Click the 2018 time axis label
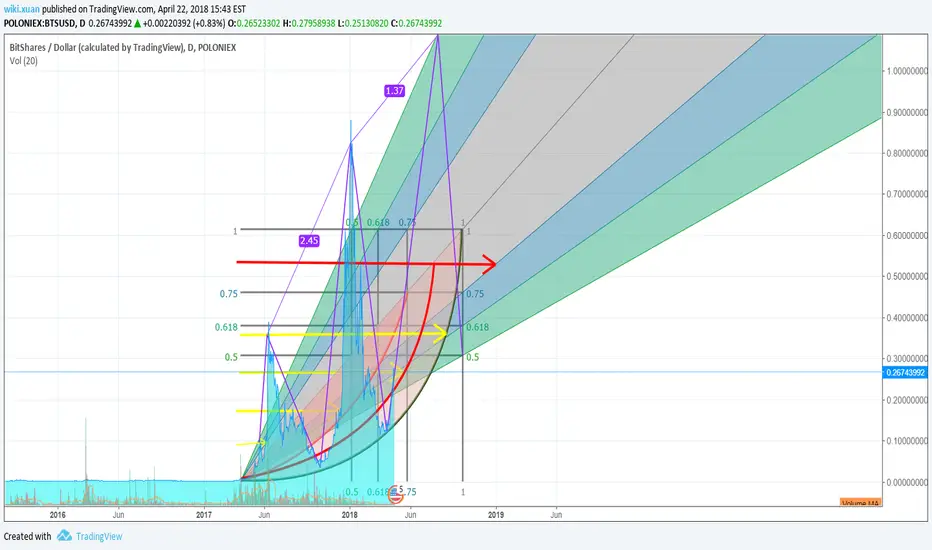Image resolution: width=932 pixels, height=550 pixels. (350, 514)
